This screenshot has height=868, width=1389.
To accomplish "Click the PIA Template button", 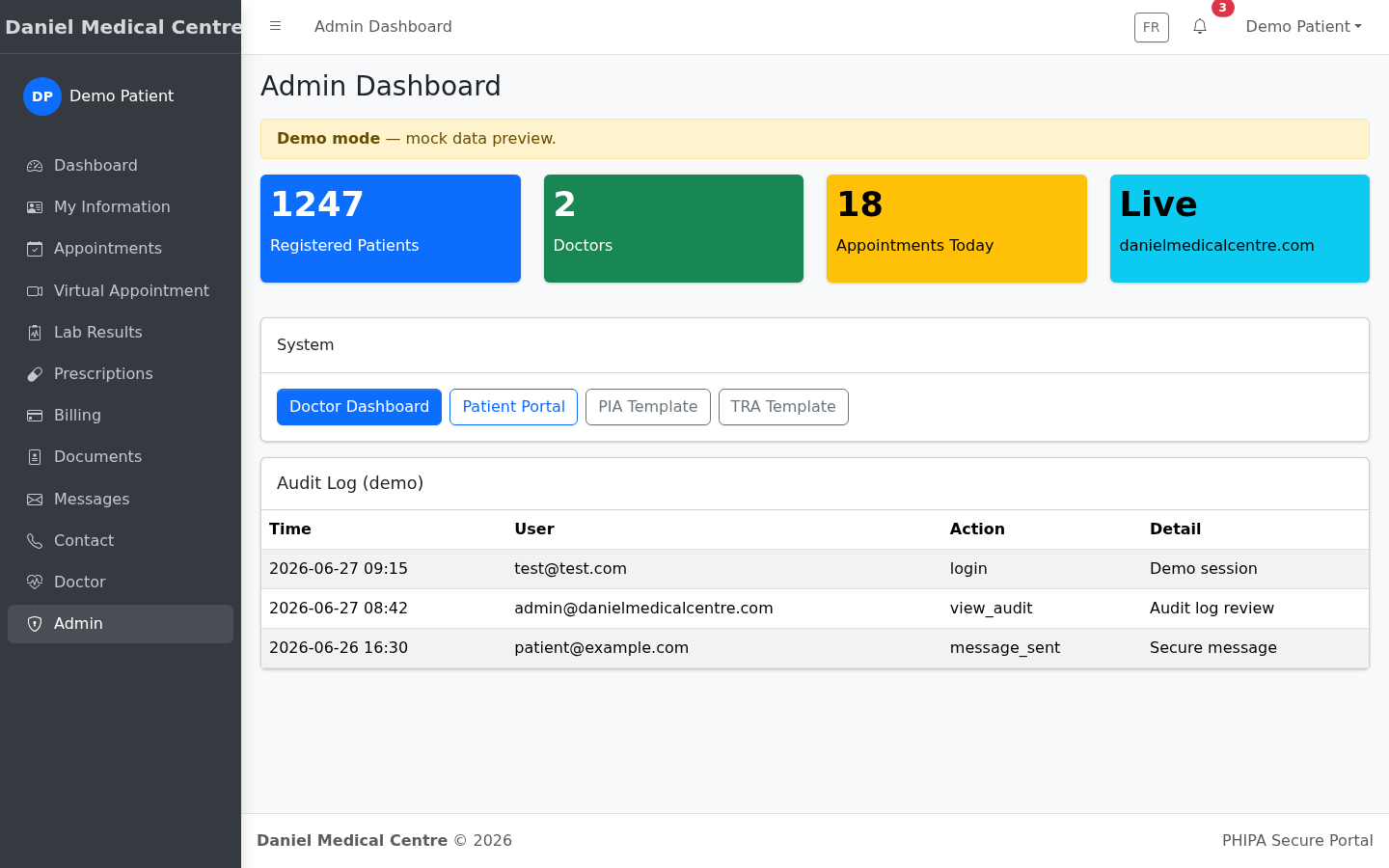I will tap(648, 407).
